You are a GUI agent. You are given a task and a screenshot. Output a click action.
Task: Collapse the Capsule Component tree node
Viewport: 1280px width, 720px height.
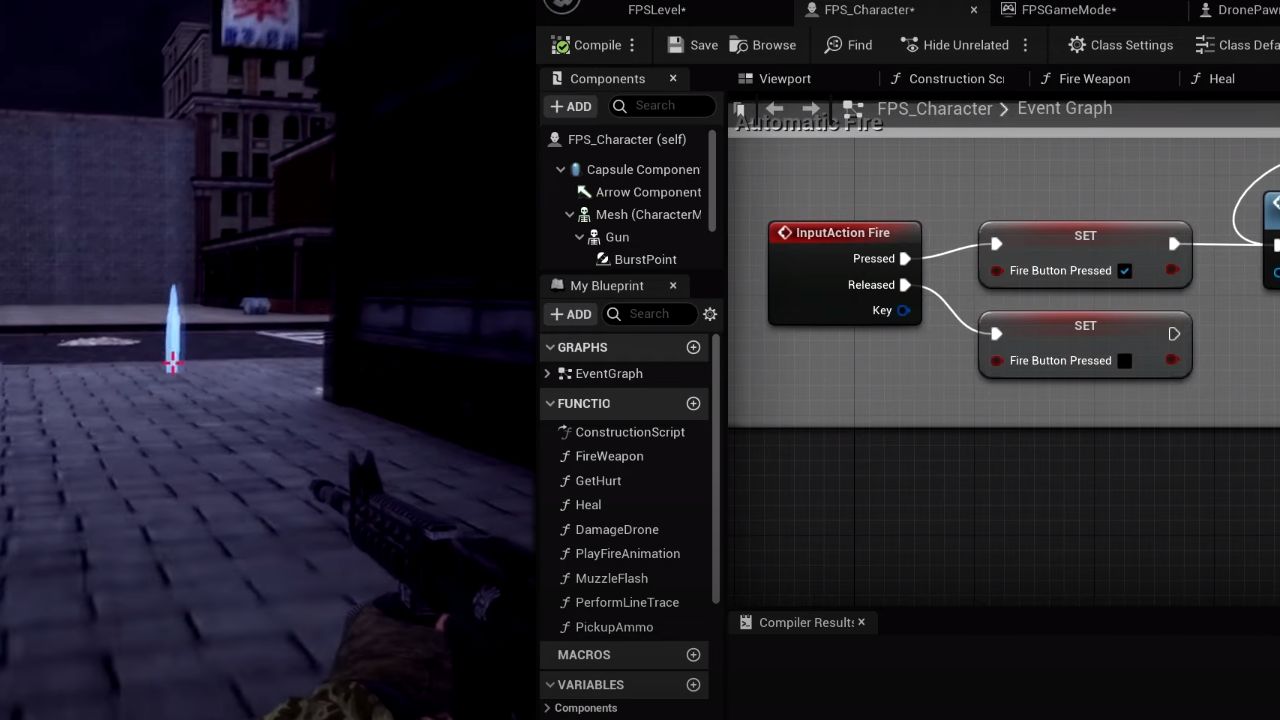[x=561, y=170]
